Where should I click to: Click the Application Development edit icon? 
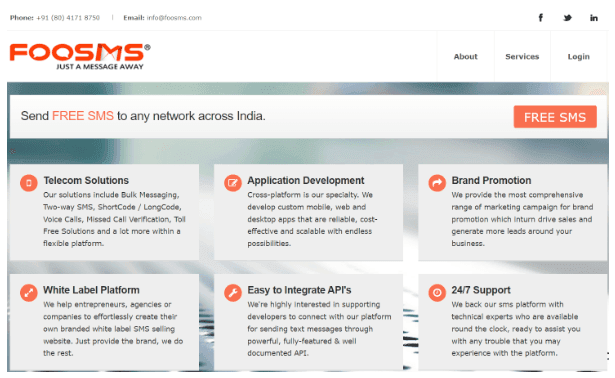[x=233, y=183]
